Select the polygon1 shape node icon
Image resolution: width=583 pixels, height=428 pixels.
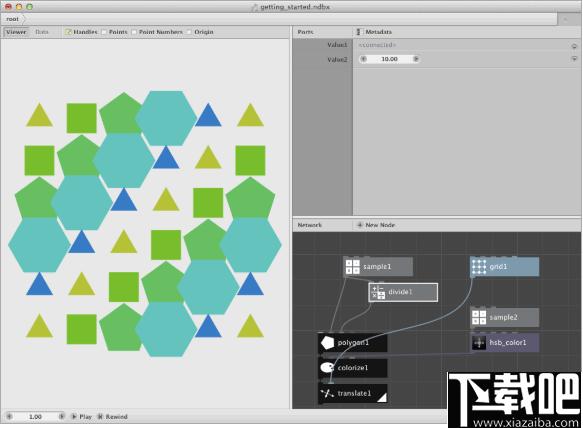click(327, 342)
